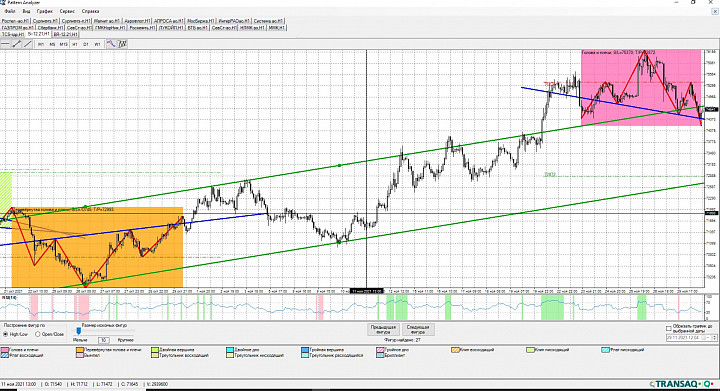Open the Сервис menu
Image resolution: width=720 pixels, height=391 pixels.
point(67,11)
